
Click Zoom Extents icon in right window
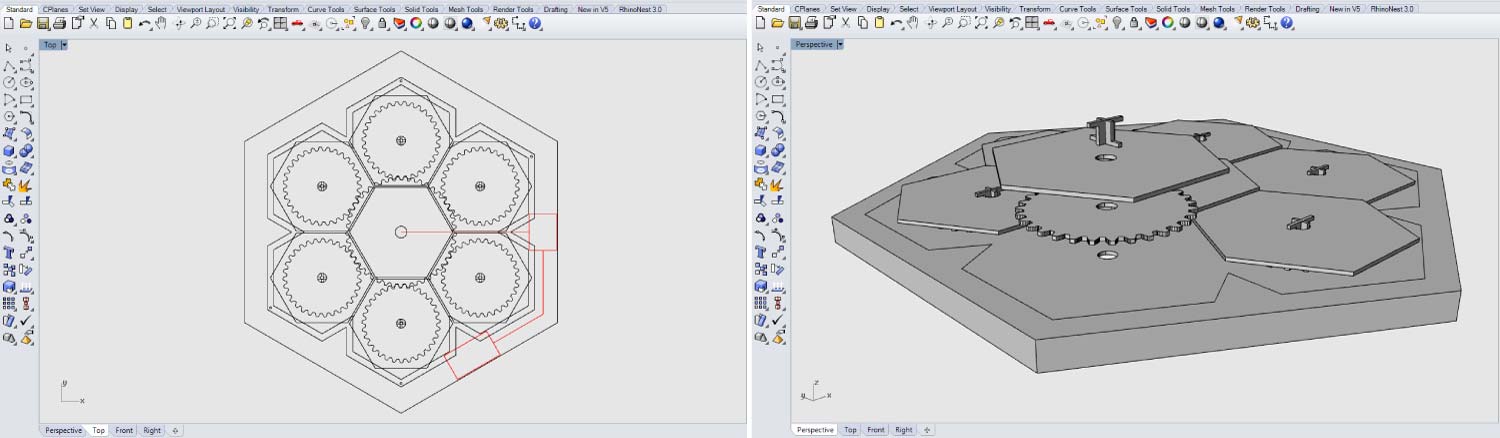(x=981, y=23)
